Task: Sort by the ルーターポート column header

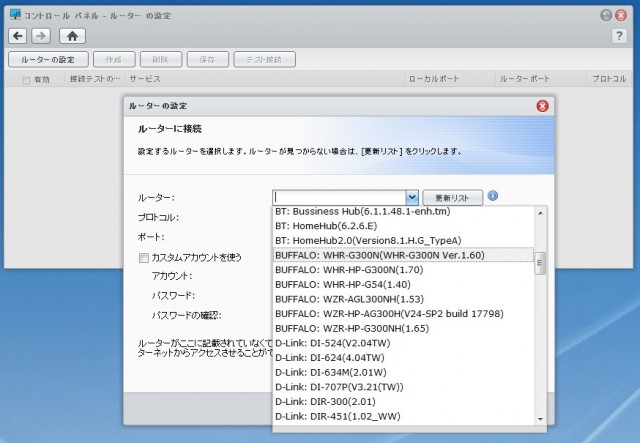Action: [541, 79]
